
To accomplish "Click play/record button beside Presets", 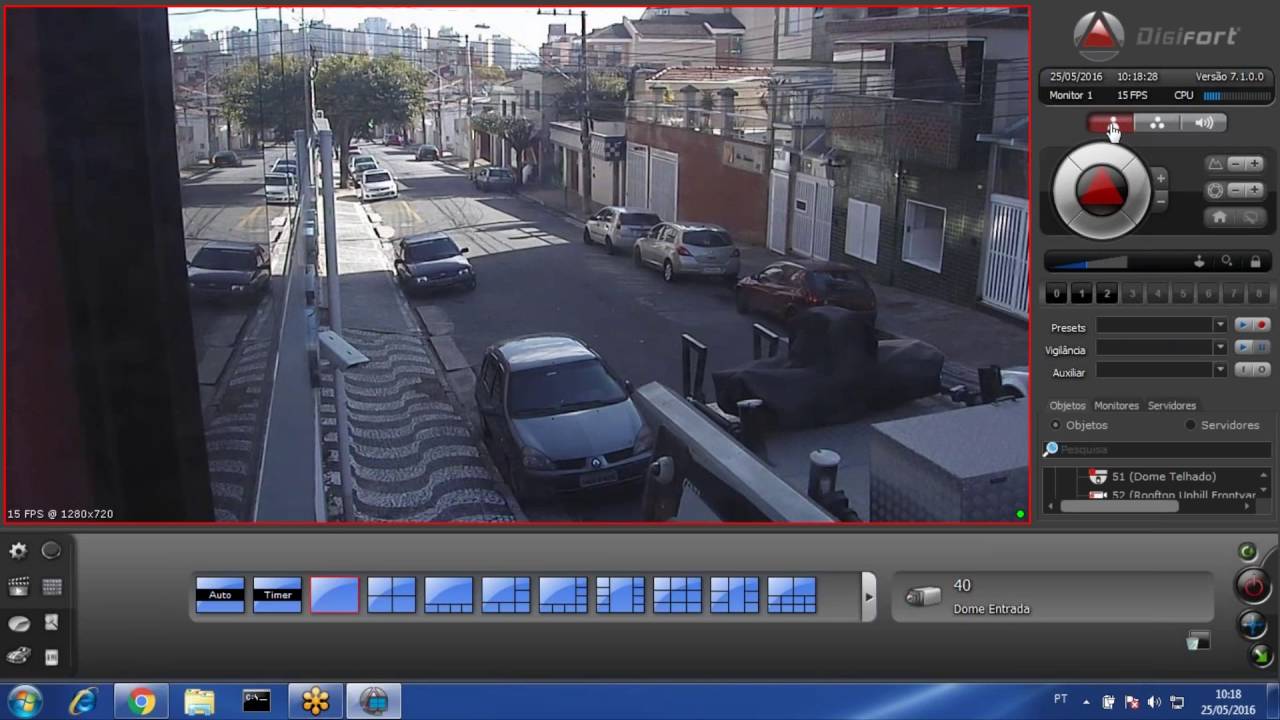I will pyautogui.click(x=1252, y=325).
